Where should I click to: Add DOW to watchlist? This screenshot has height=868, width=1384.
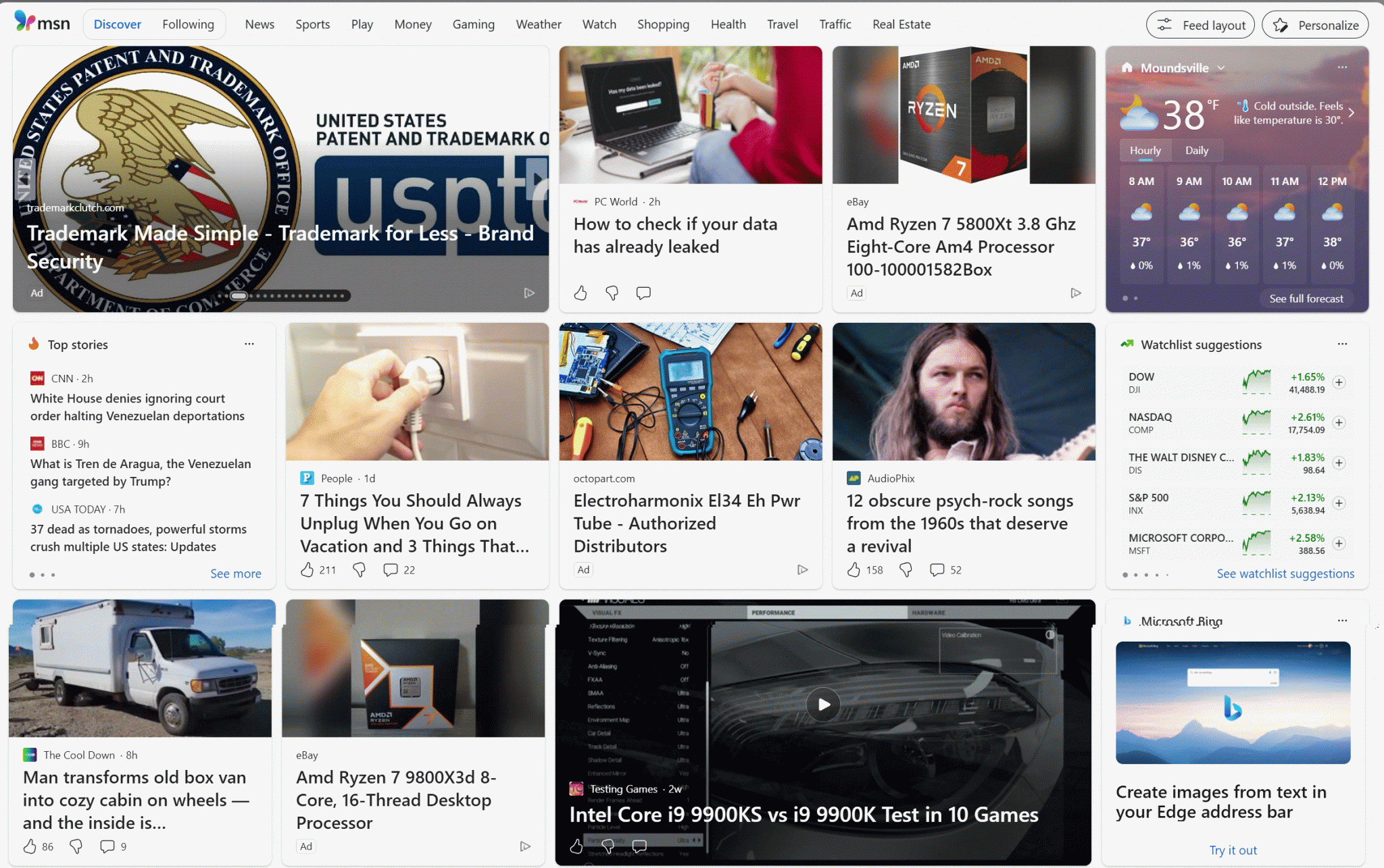tap(1339, 382)
